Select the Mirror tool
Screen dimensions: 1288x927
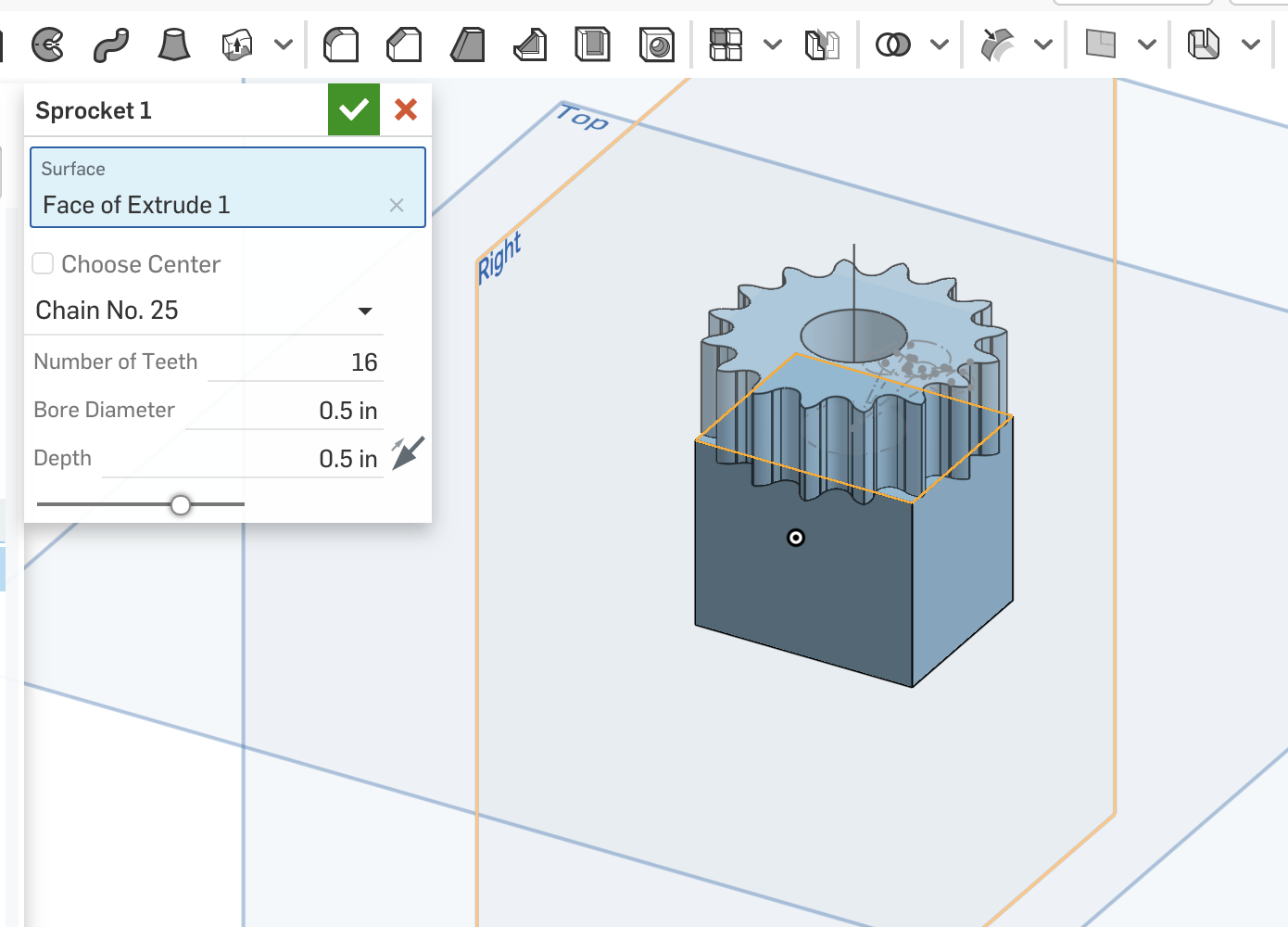point(823,44)
